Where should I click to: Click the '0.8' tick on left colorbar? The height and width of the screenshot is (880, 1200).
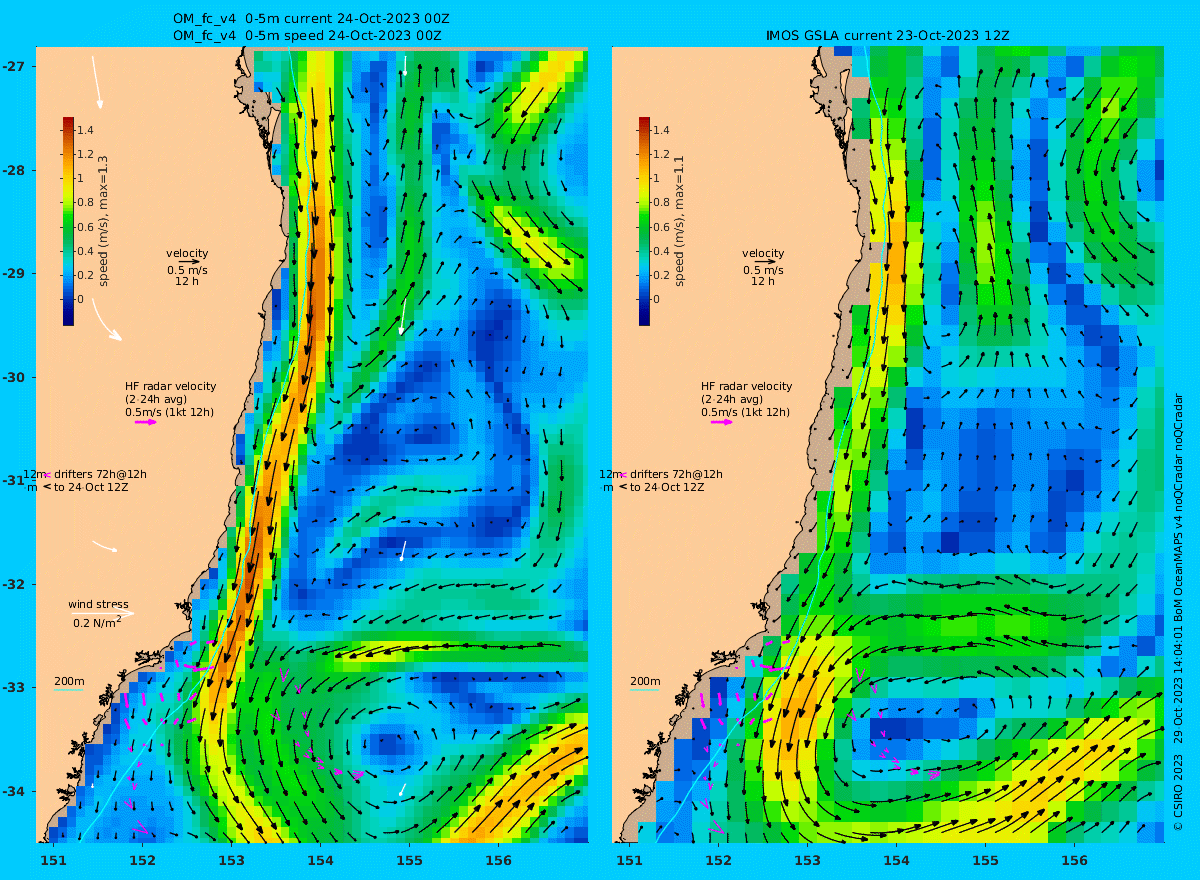point(85,203)
